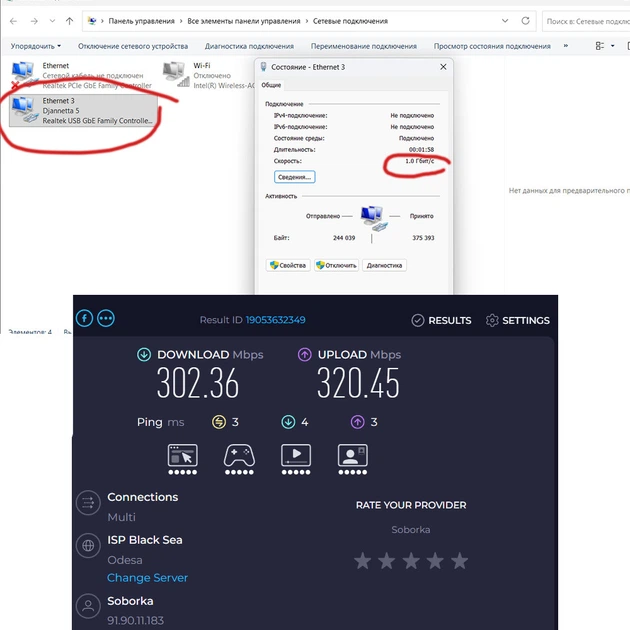The width and height of the screenshot is (630, 630).
Task: Click the download latency icon
Action: [x=288, y=422]
